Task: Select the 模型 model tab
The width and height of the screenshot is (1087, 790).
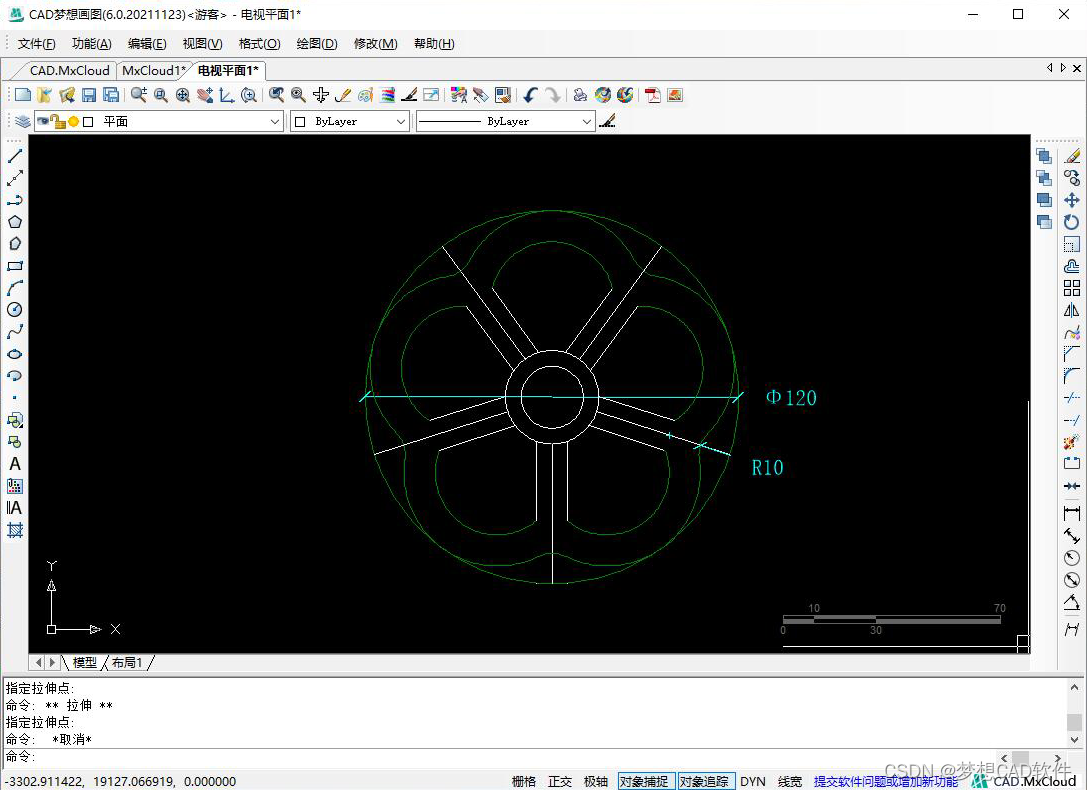Action: 85,662
